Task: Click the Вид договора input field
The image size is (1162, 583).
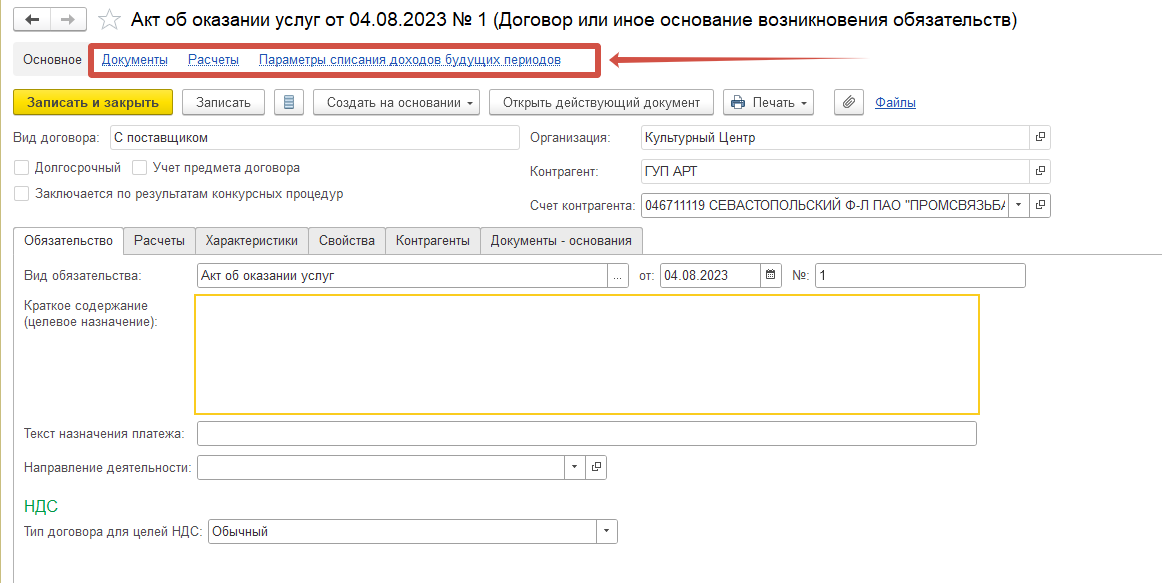Action: click(315, 138)
